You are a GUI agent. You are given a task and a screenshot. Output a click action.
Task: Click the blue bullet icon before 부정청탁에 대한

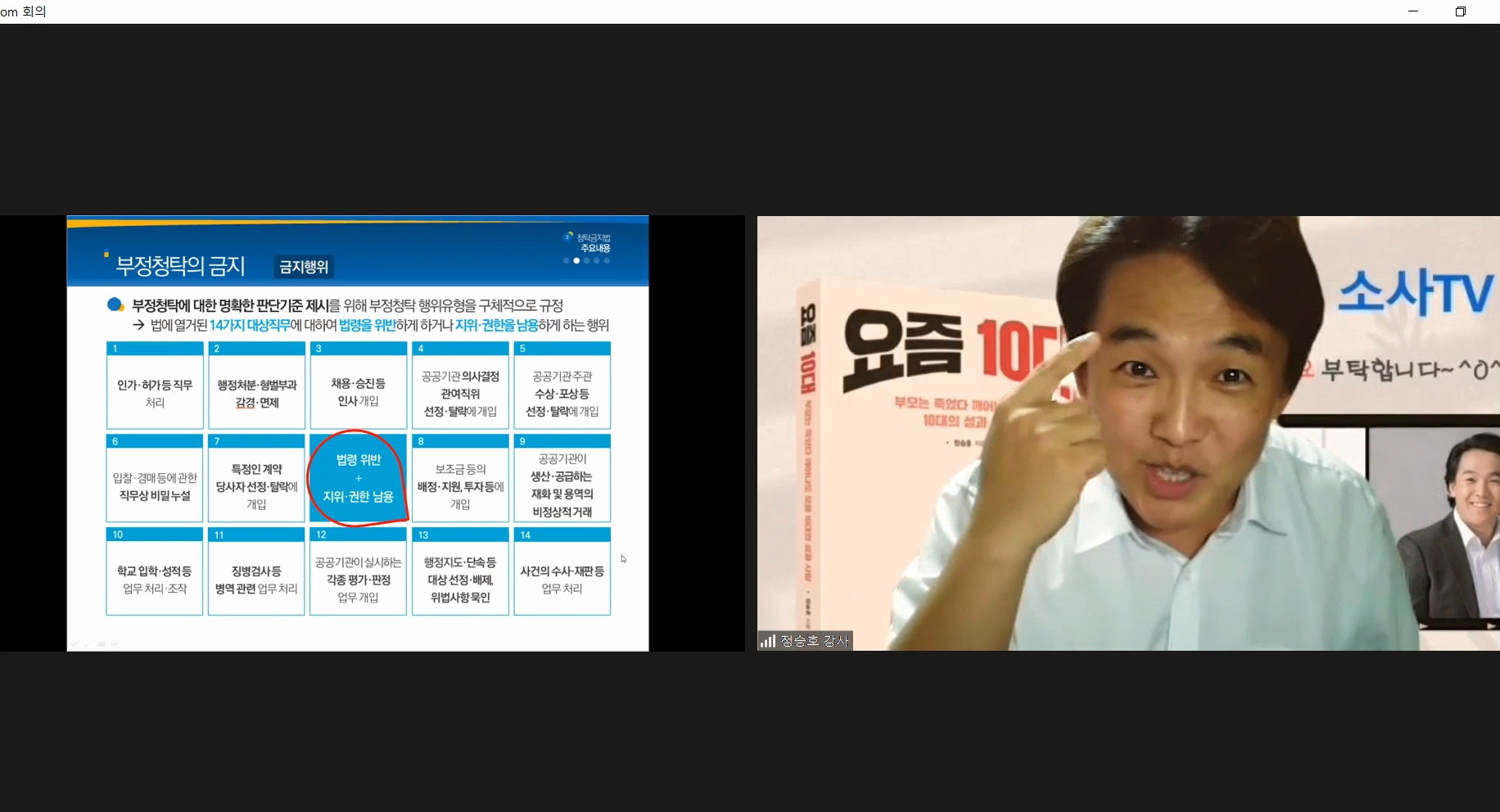click(x=115, y=305)
